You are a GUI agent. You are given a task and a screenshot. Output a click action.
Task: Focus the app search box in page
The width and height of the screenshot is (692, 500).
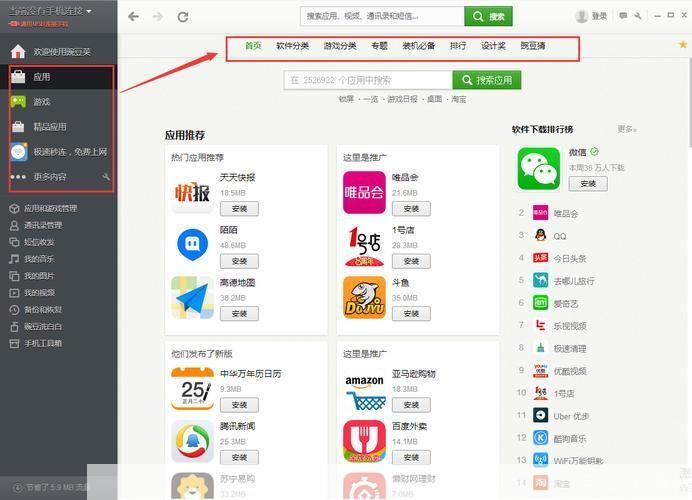pos(368,80)
